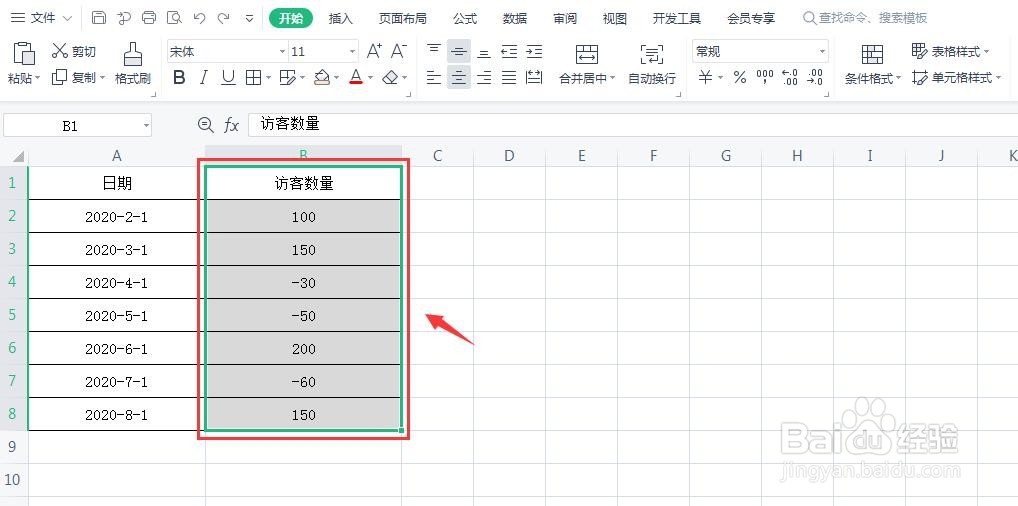
Task: Toggle Italic formatting
Action: click(204, 78)
